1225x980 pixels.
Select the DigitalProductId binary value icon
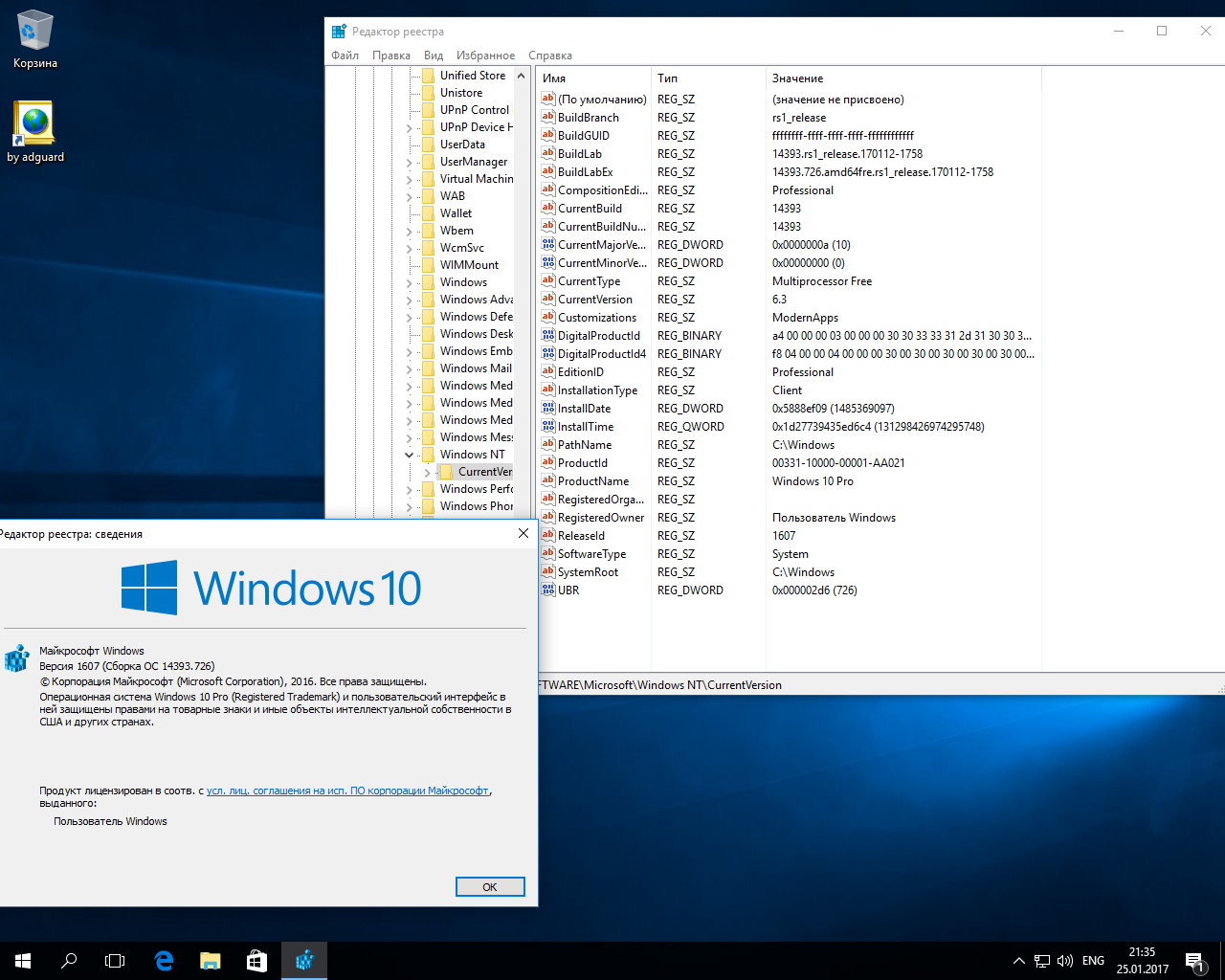click(548, 335)
